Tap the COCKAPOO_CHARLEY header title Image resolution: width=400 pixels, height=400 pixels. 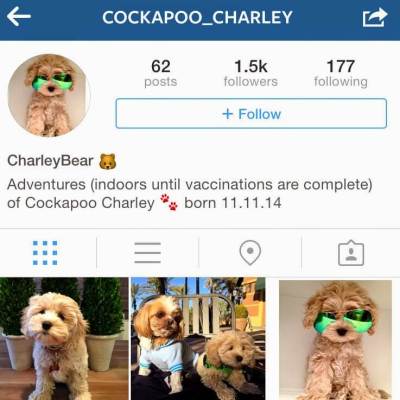coord(197,18)
